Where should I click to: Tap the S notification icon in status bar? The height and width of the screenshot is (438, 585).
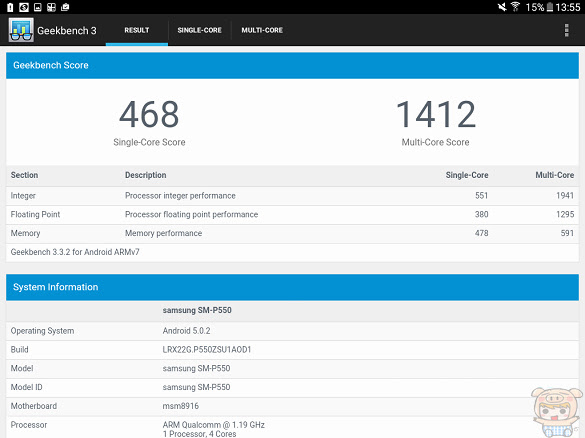point(24,7)
